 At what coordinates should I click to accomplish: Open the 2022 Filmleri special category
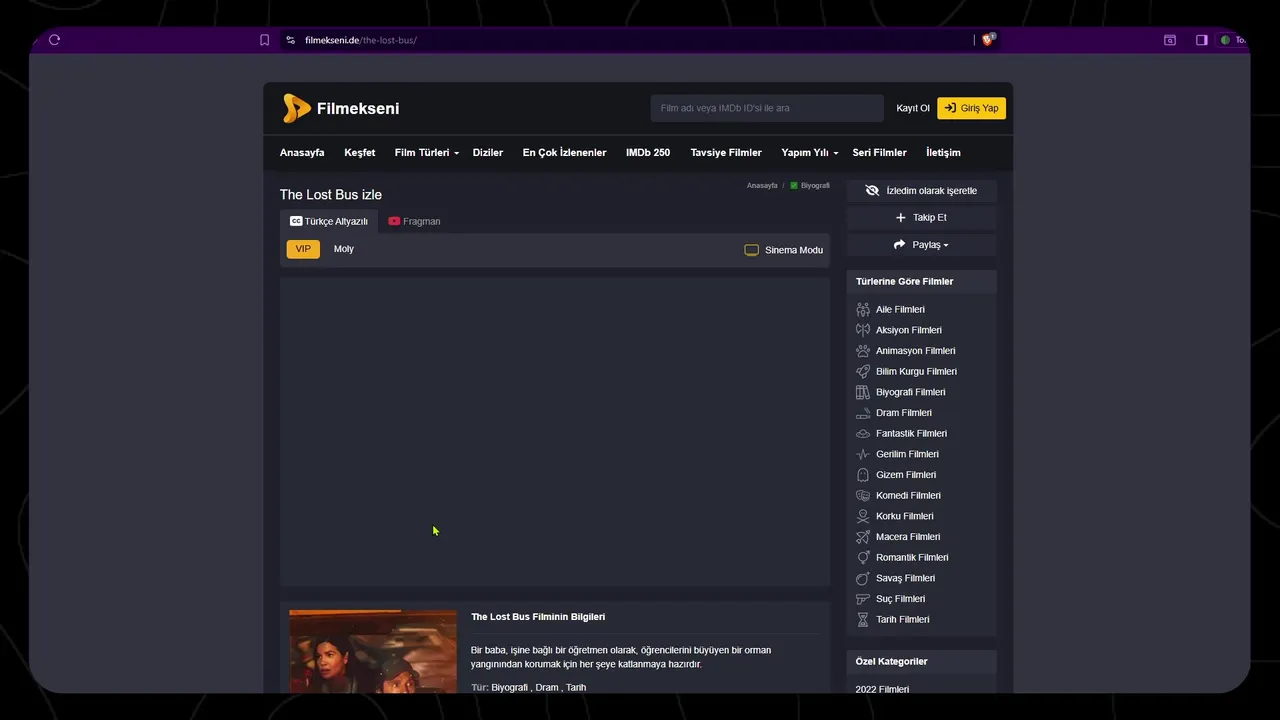[x=882, y=689]
